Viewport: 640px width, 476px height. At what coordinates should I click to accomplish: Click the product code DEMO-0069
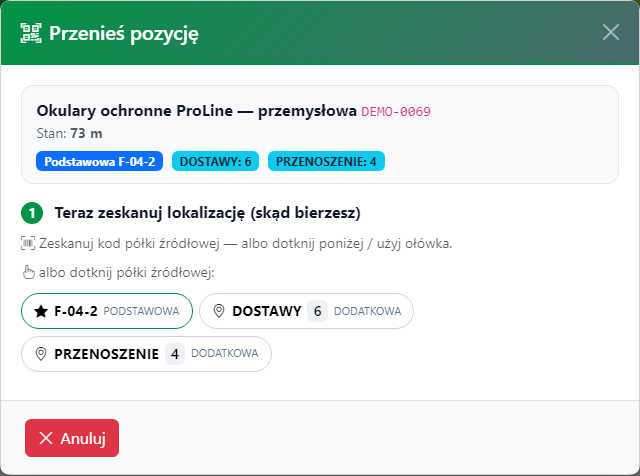(x=396, y=112)
